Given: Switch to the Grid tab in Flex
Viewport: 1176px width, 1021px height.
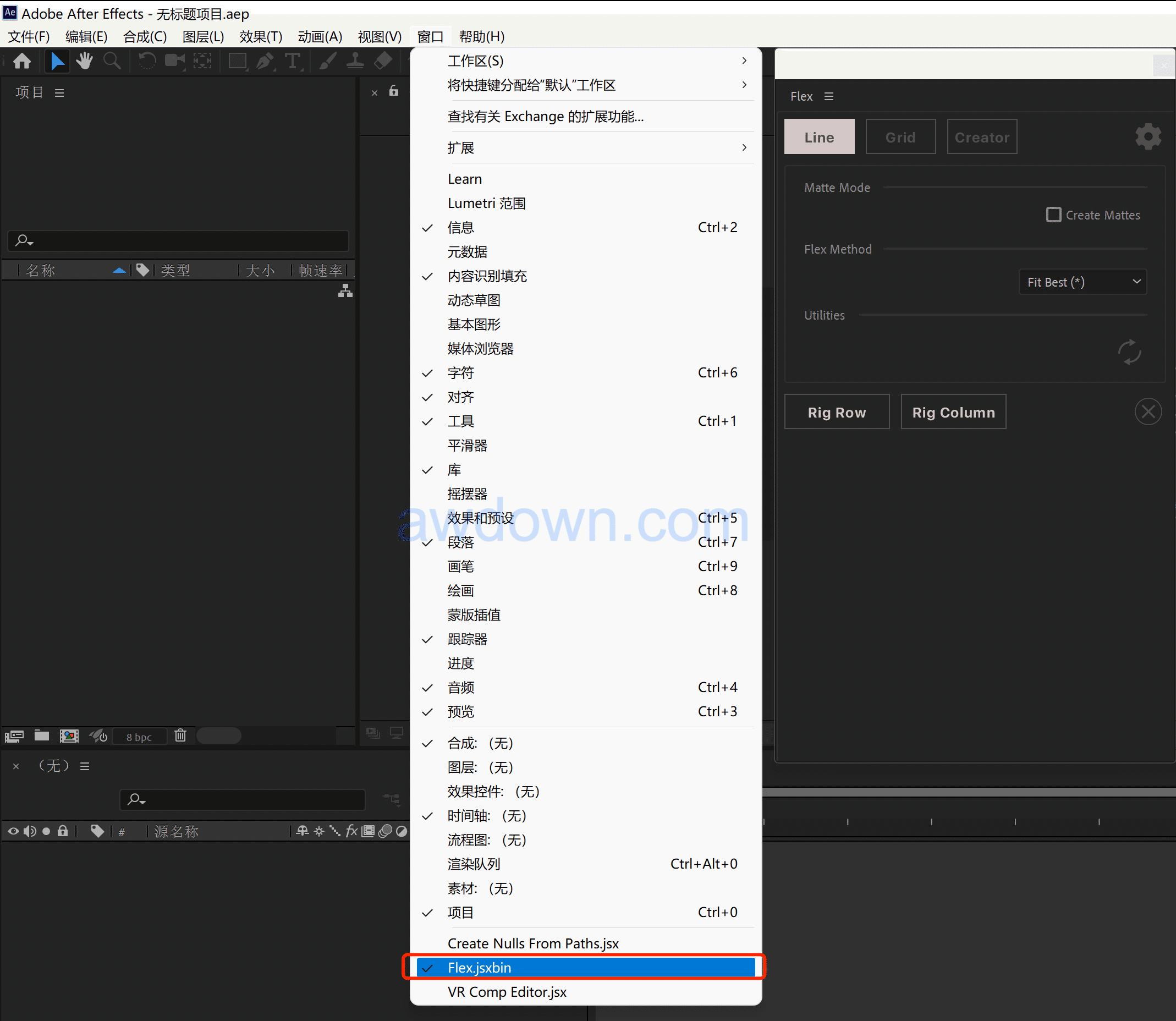Looking at the screenshot, I should click(900, 137).
